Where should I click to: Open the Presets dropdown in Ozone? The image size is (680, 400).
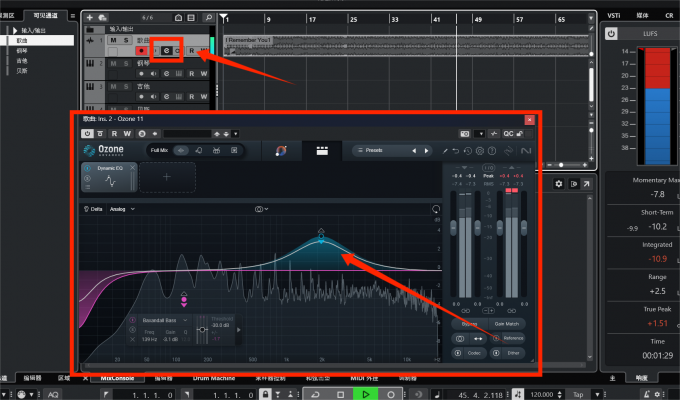[373, 151]
